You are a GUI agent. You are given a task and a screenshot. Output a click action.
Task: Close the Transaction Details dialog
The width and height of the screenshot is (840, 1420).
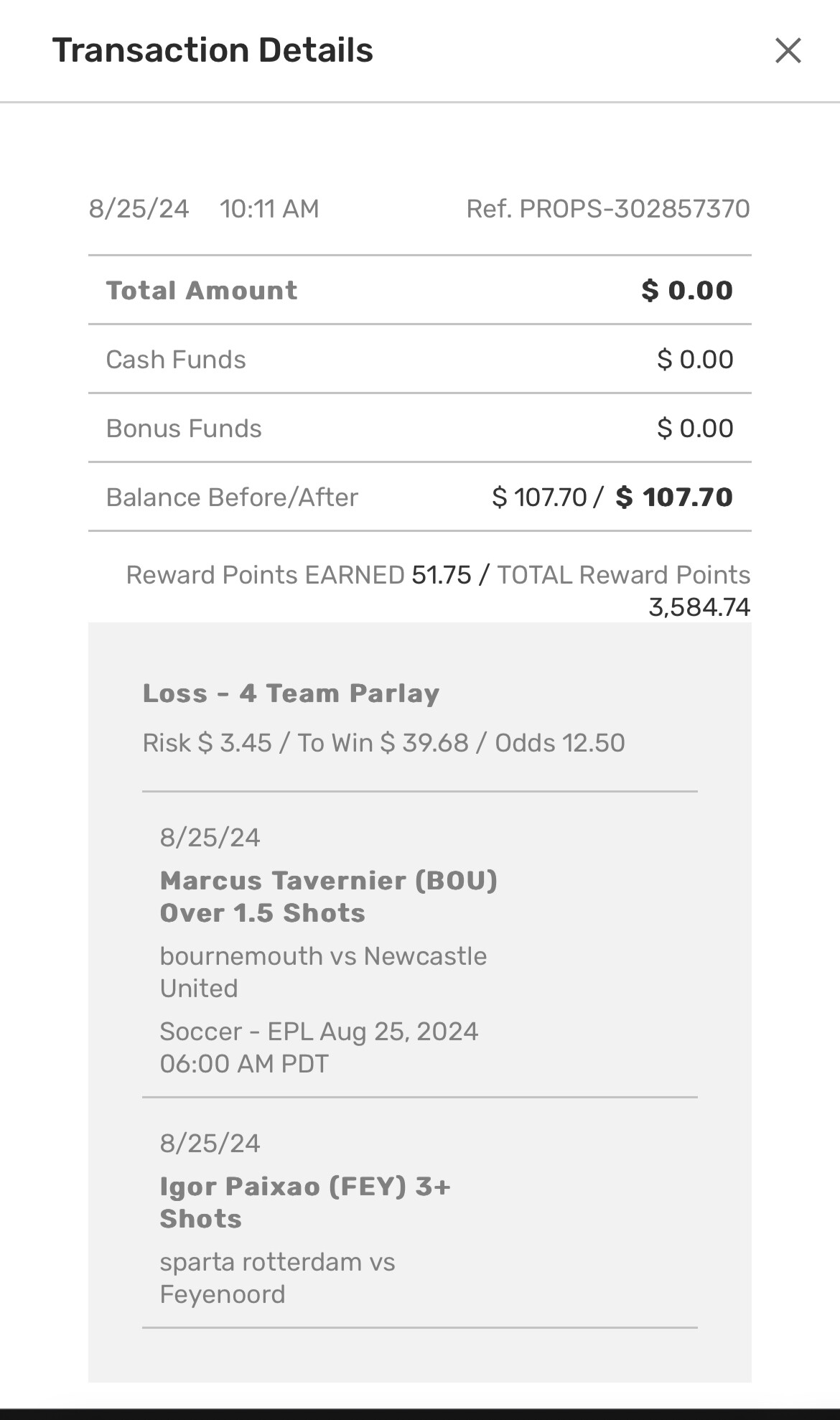click(788, 51)
